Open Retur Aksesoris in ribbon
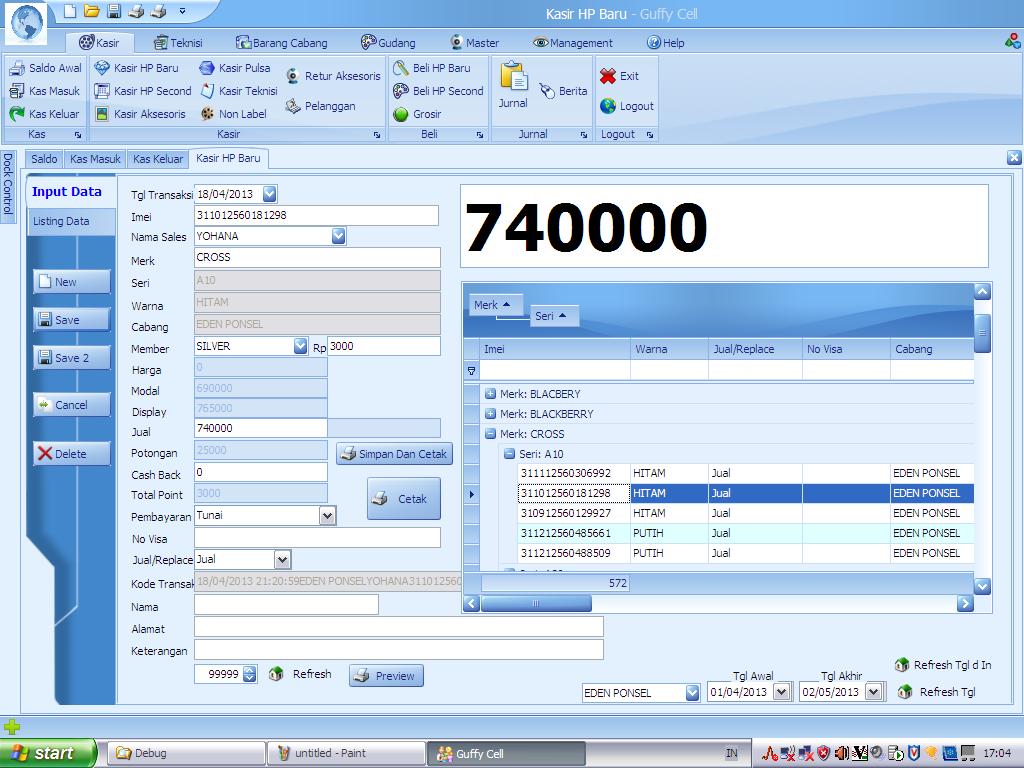The image size is (1024, 768). pos(293,76)
